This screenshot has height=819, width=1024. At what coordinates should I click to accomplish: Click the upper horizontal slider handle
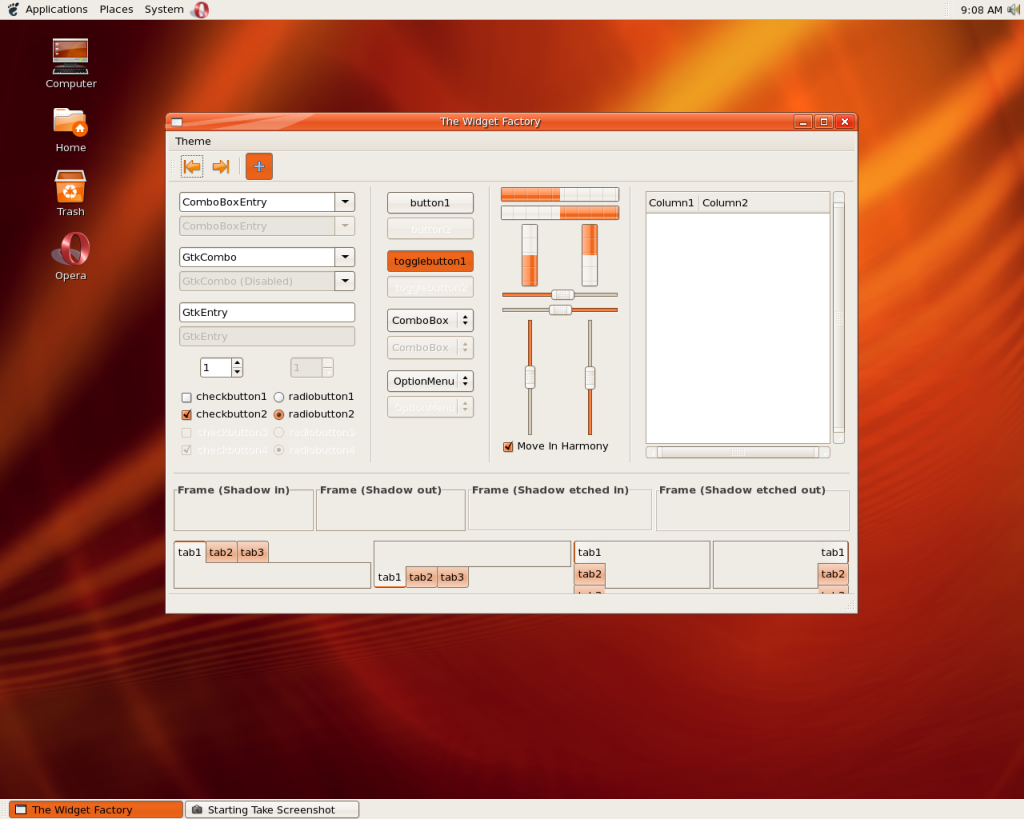tap(563, 295)
